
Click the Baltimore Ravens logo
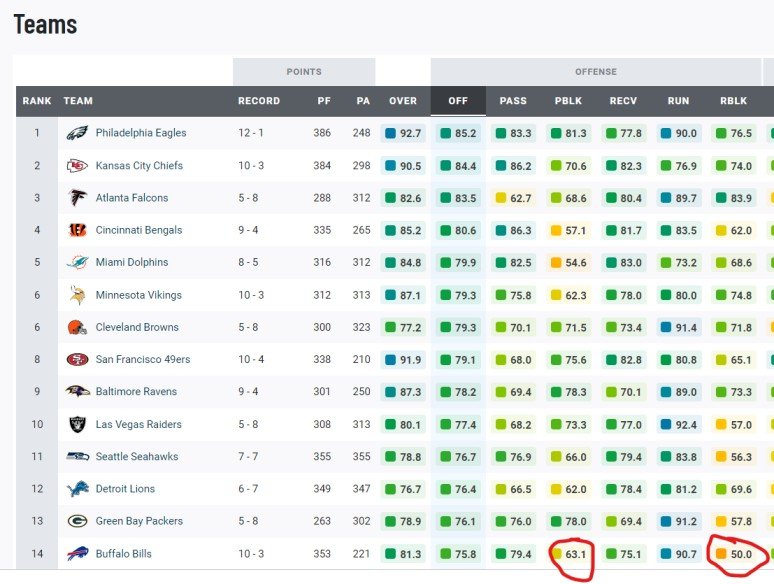[77, 391]
